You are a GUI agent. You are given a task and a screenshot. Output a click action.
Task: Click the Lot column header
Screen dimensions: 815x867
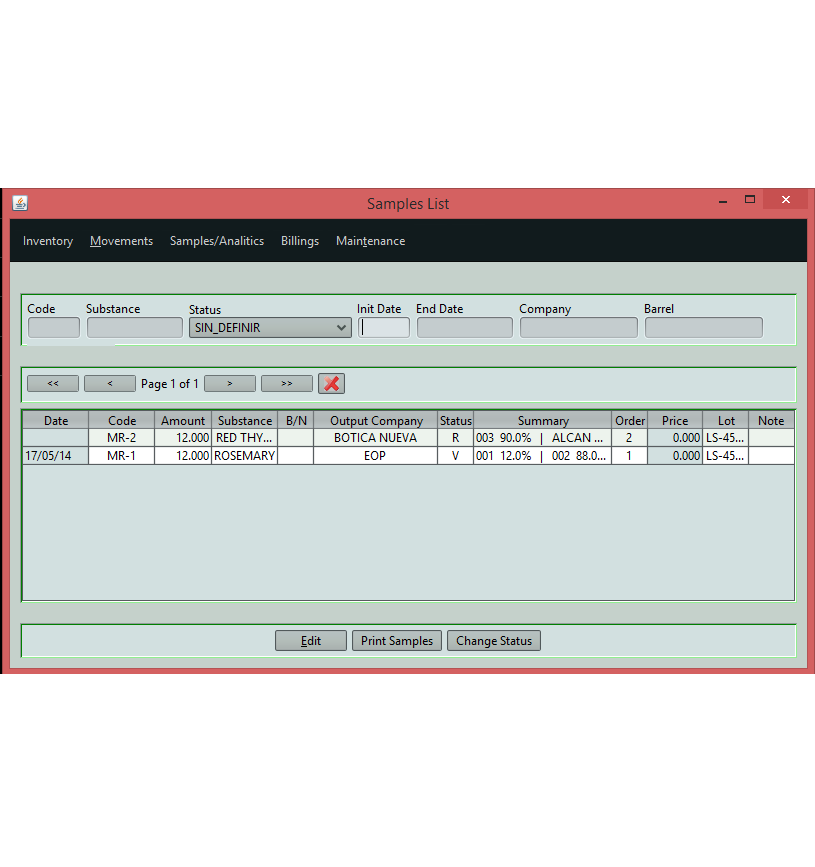pos(726,420)
